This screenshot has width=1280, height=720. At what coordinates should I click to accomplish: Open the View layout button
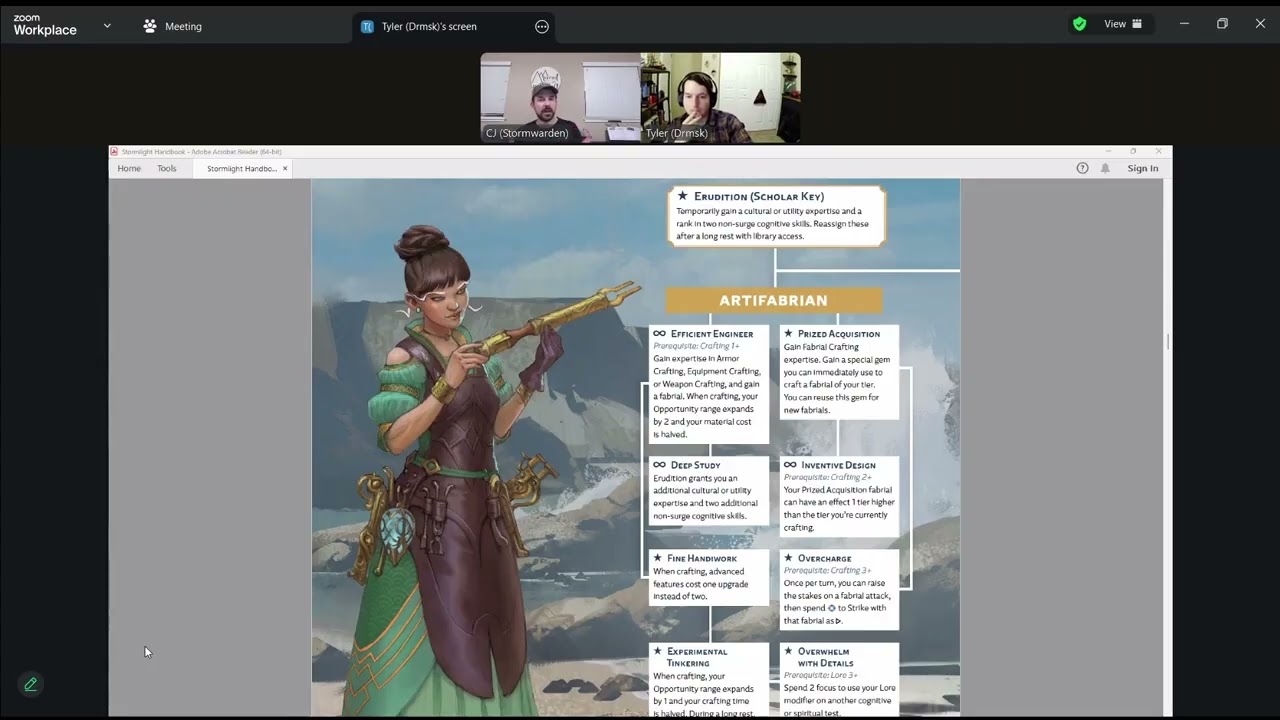pos(1123,24)
